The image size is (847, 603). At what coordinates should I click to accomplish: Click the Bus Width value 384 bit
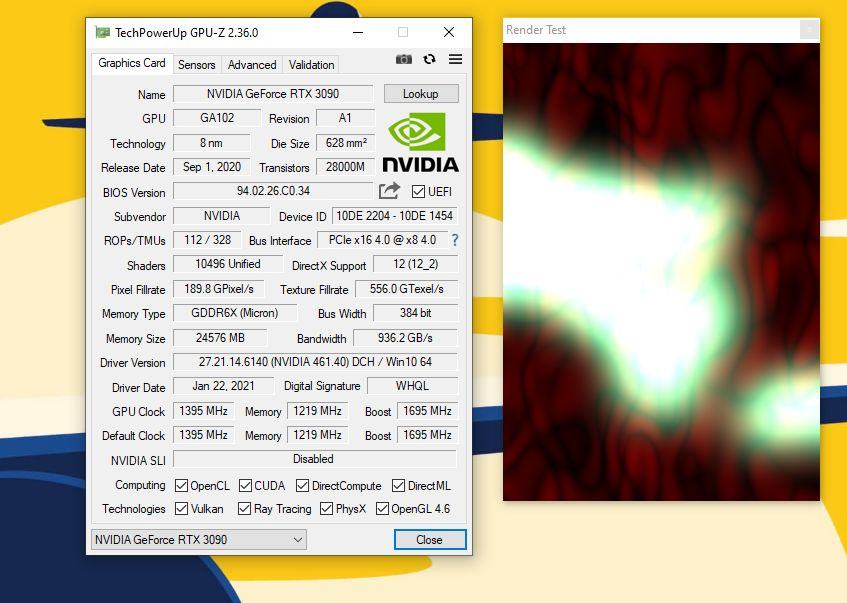tap(415, 313)
